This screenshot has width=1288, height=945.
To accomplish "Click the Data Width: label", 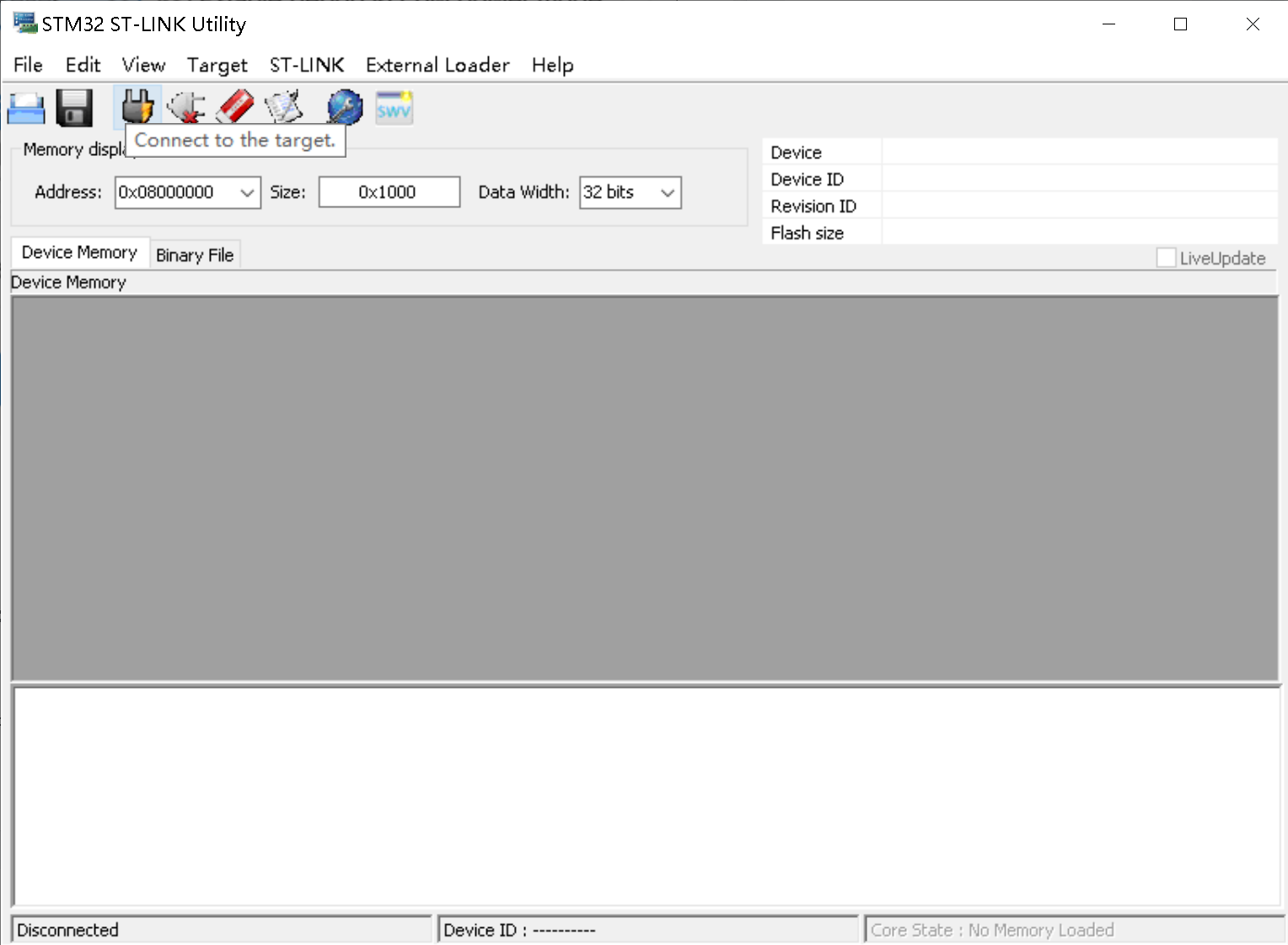I will (x=523, y=192).
